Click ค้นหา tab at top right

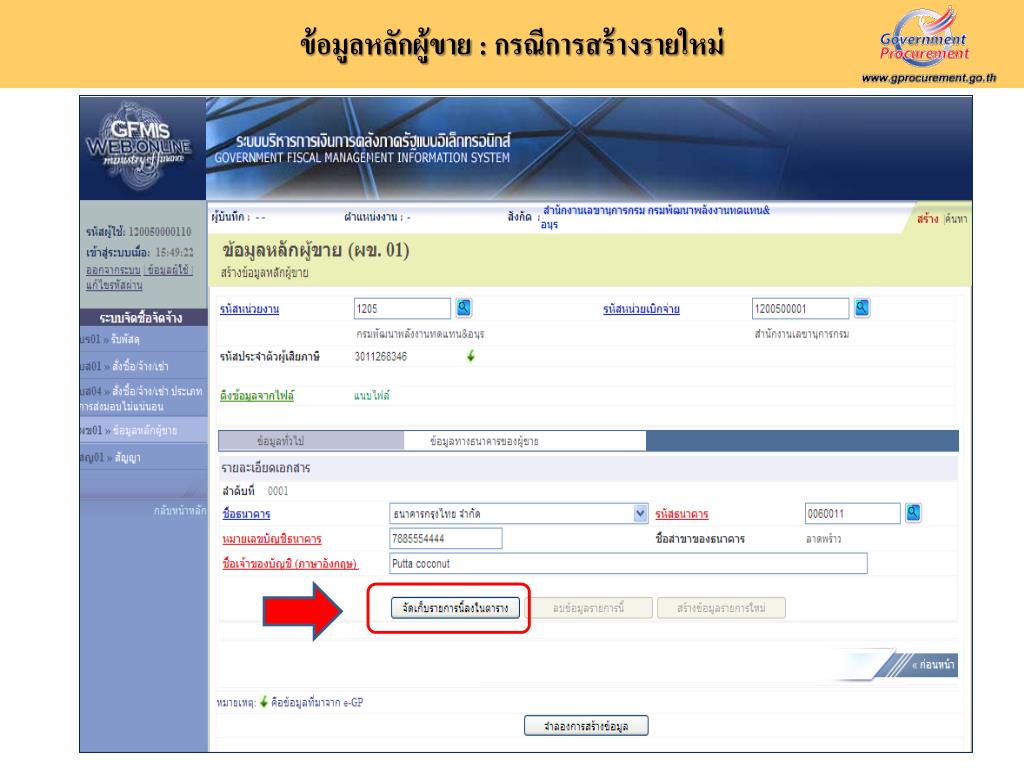pos(955,219)
